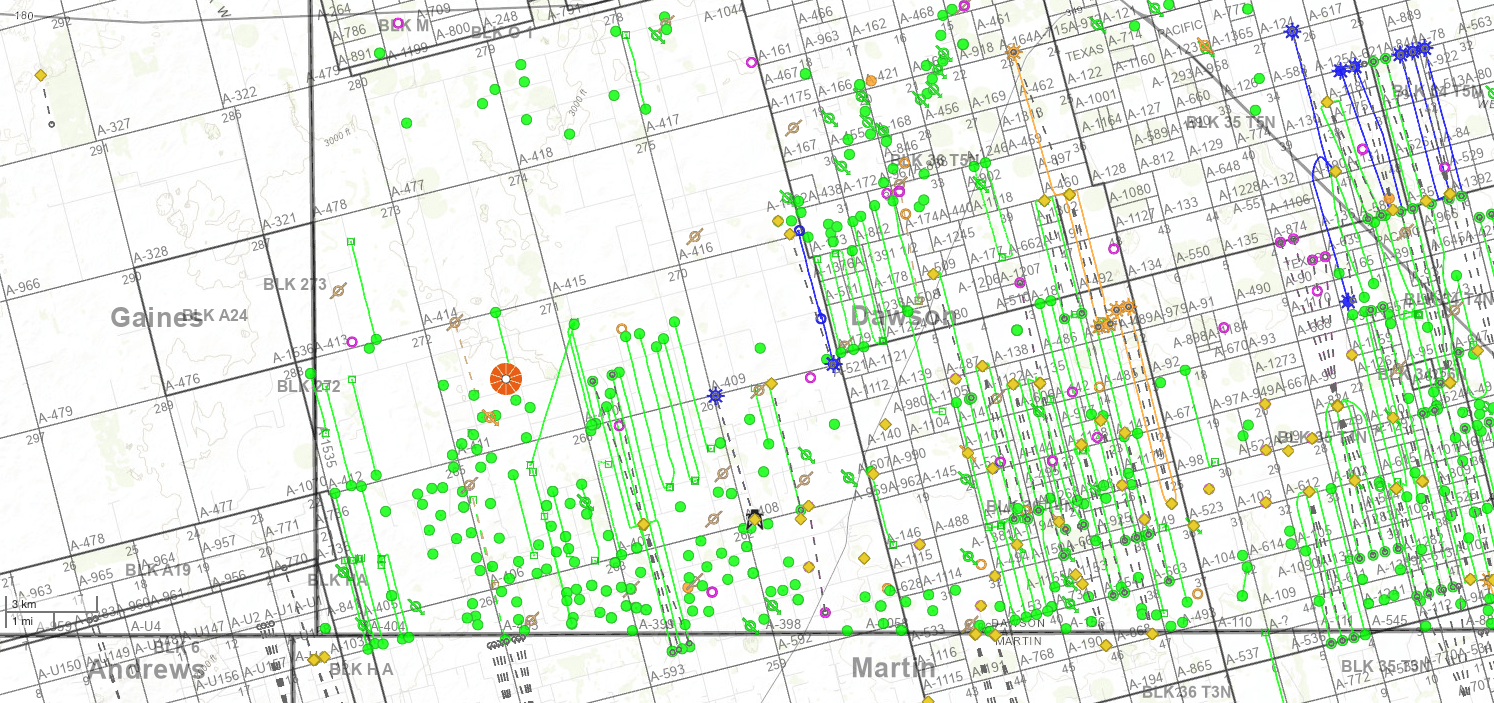Select the magenta circle above A-1207
1494x703 pixels.
(1020, 283)
